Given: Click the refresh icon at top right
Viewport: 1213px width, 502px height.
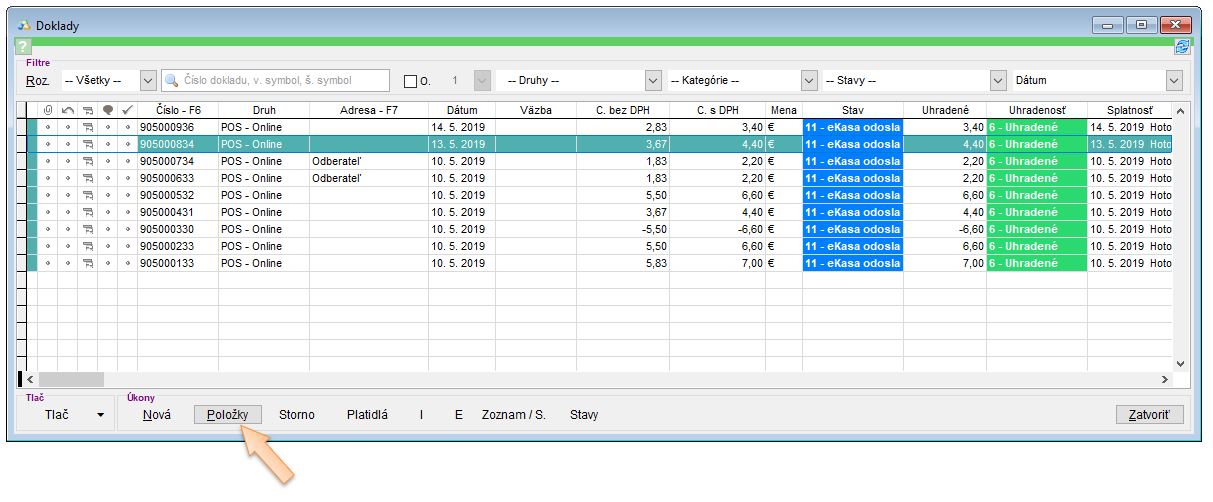Looking at the screenshot, I should [x=1182, y=47].
